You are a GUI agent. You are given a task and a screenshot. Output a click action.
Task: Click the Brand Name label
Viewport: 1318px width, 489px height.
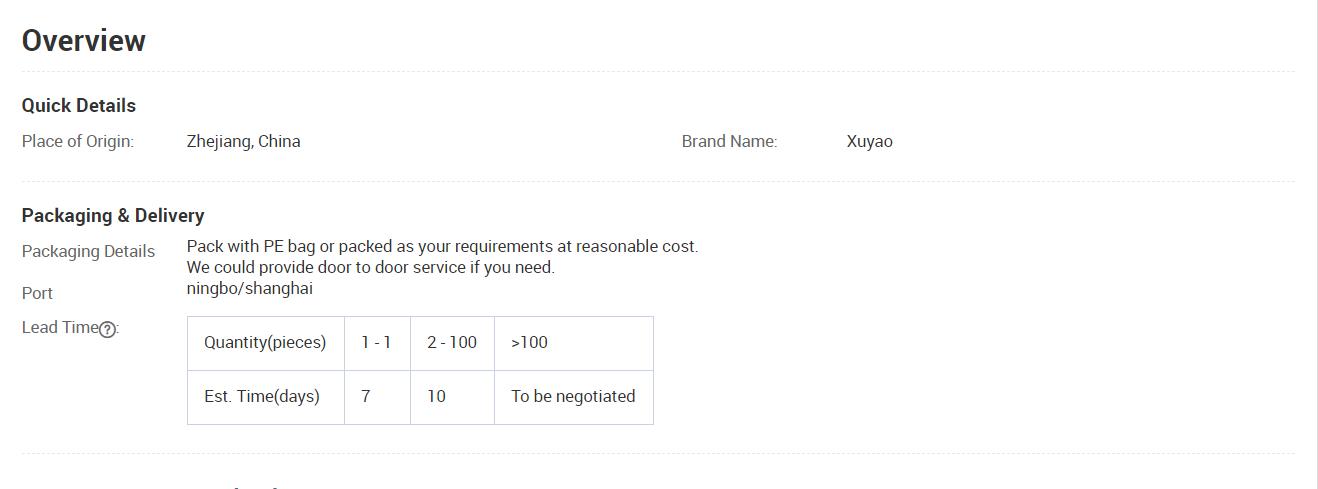729,141
